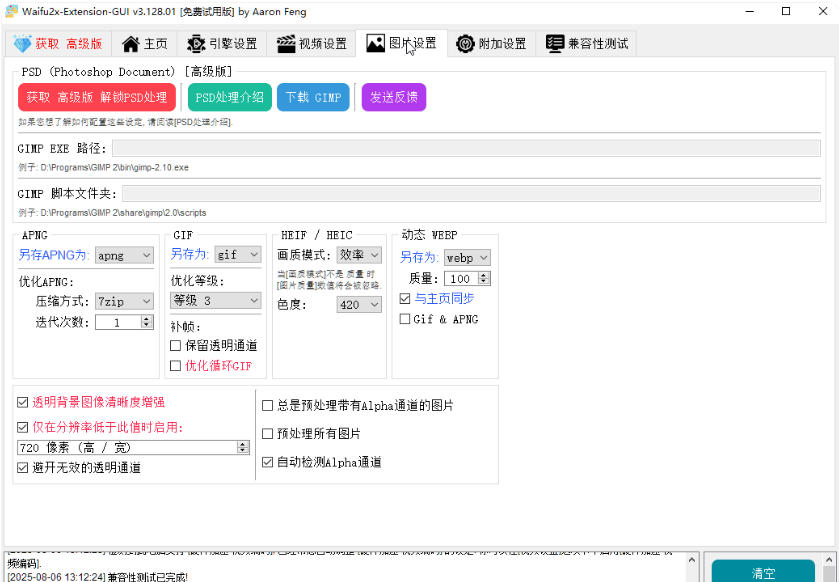
Task: Click the 下载 GIMP button
Action: (x=313, y=97)
